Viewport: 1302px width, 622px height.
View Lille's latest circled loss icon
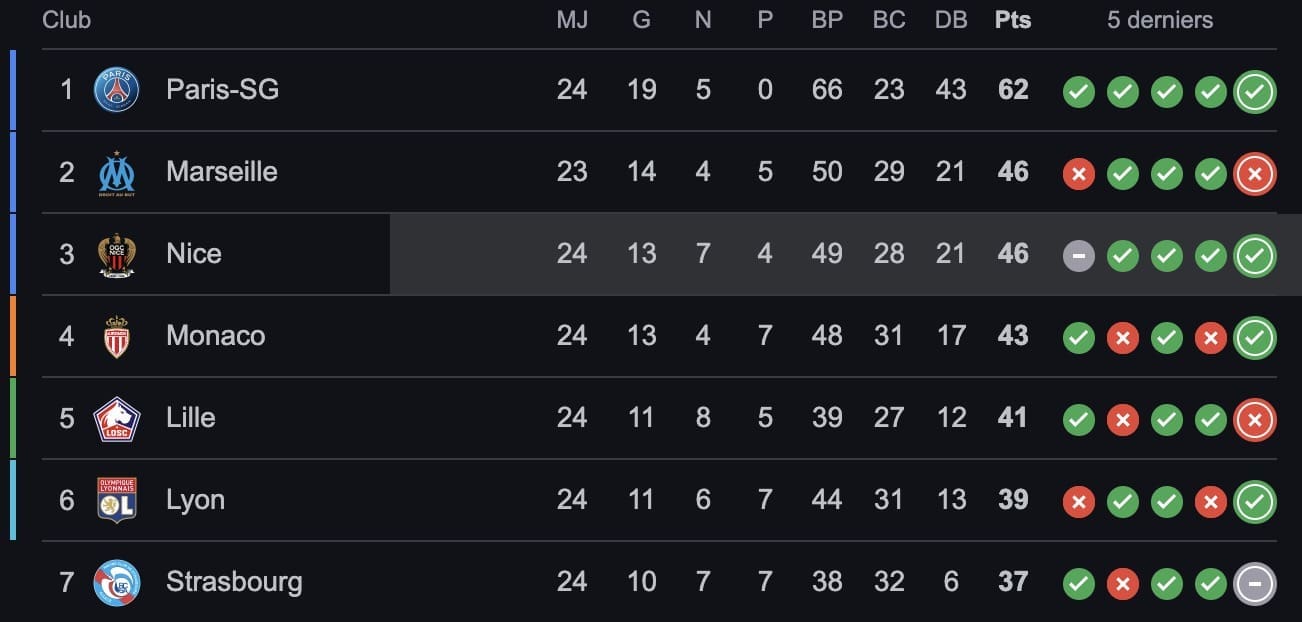click(x=1255, y=420)
